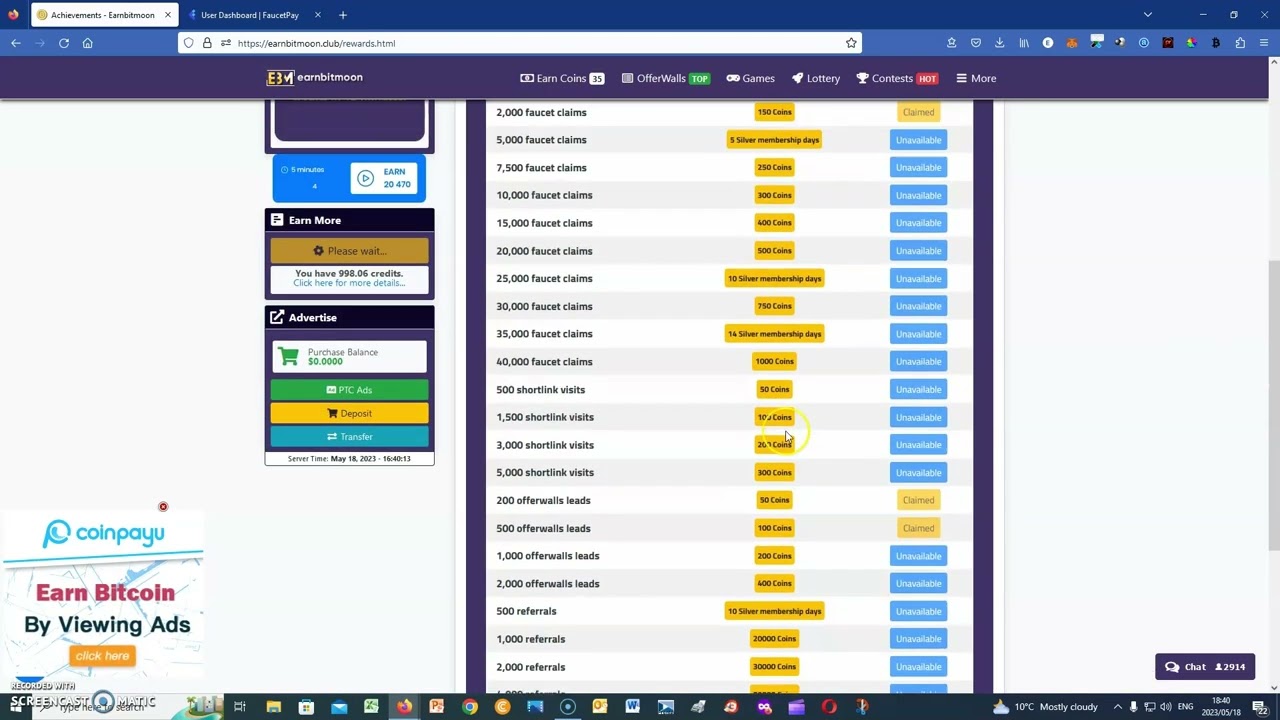Go back with the browser back arrow
The height and width of the screenshot is (720, 1280).
16,43
